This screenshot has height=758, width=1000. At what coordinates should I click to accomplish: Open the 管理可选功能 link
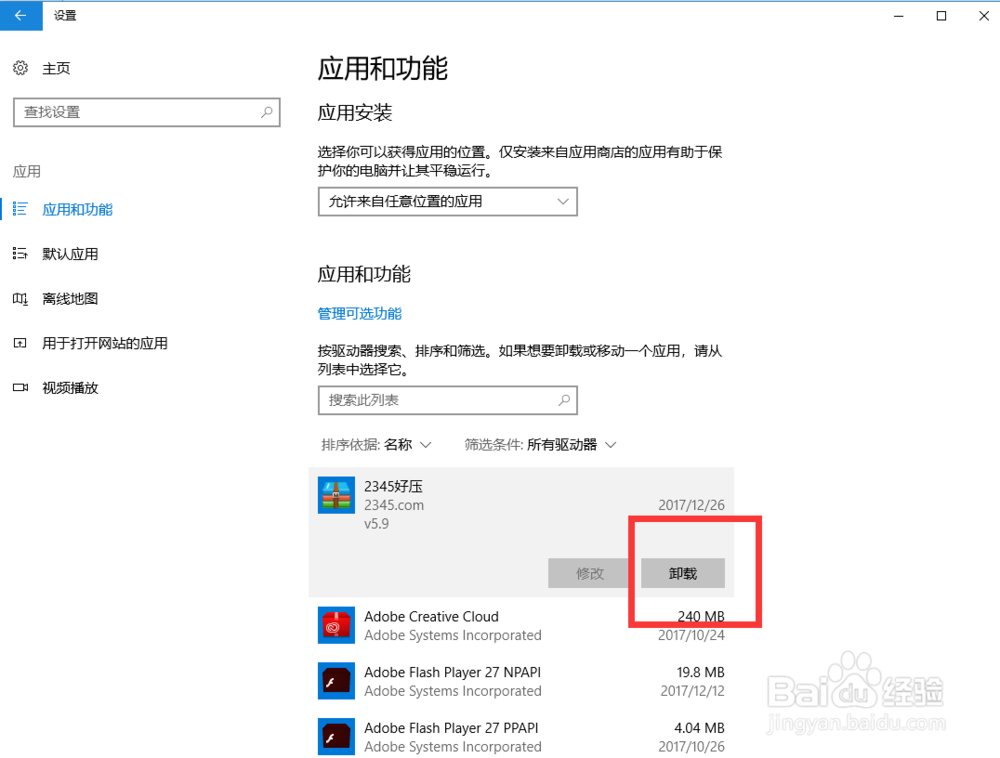360,314
